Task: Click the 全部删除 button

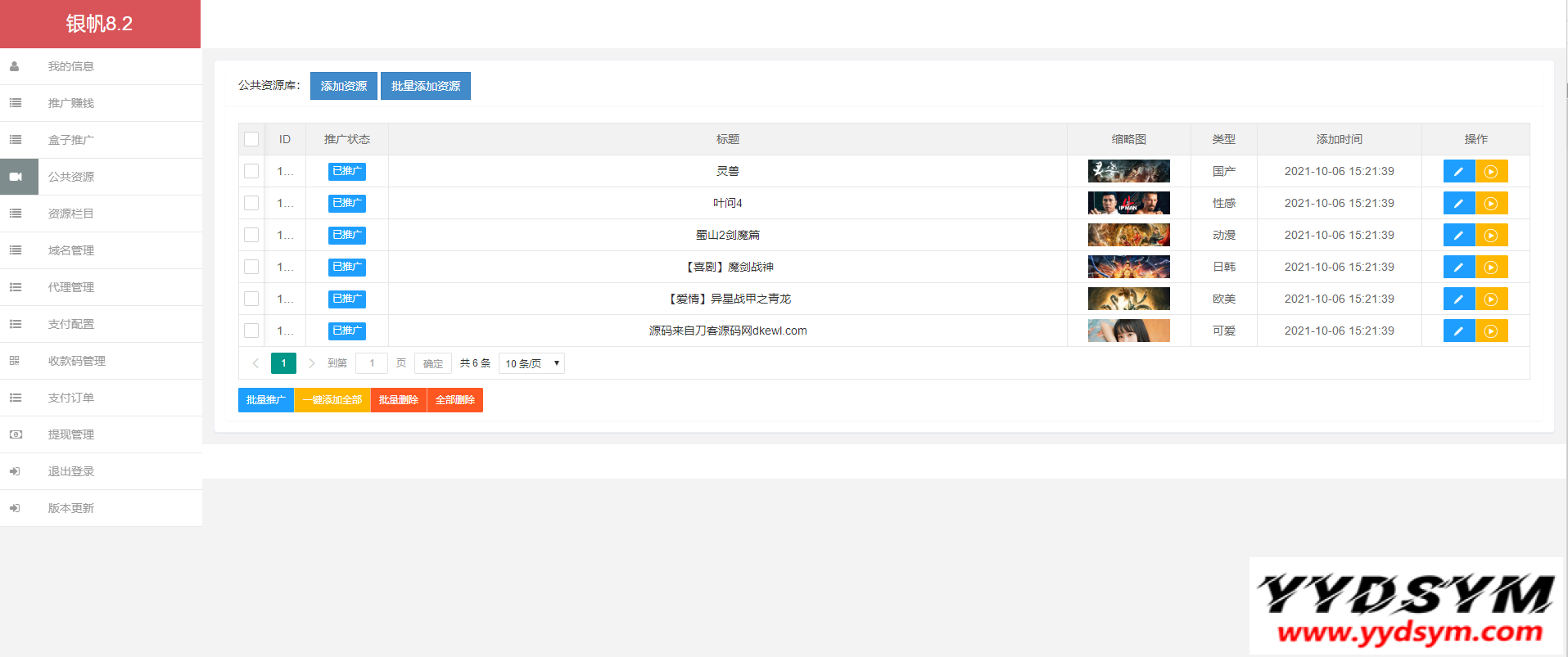Action: pos(455,400)
